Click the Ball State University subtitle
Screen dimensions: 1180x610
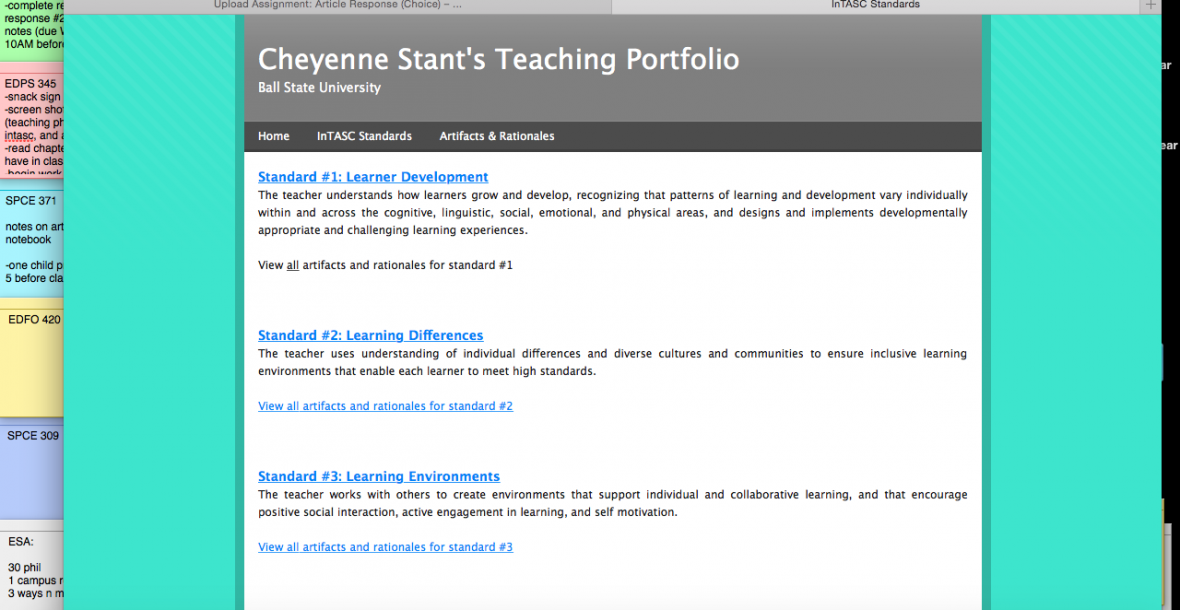coord(319,88)
